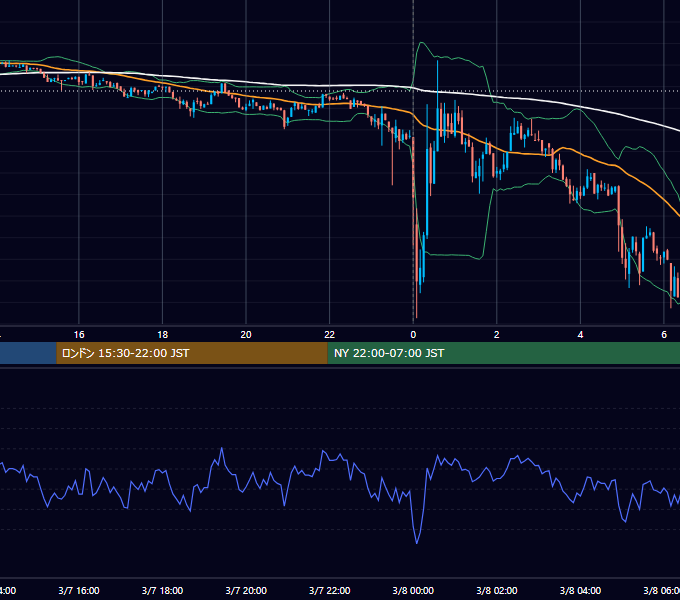The height and width of the screenshot is (600, 680).
Task: Select the 4 hour label on time axis
Action: tap(580, 335)
